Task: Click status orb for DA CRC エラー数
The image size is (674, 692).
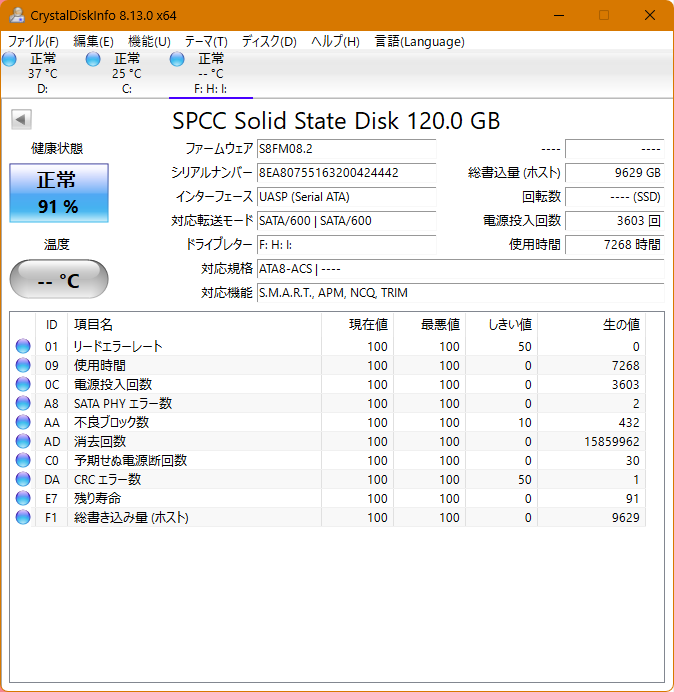Action: (23, 479)
